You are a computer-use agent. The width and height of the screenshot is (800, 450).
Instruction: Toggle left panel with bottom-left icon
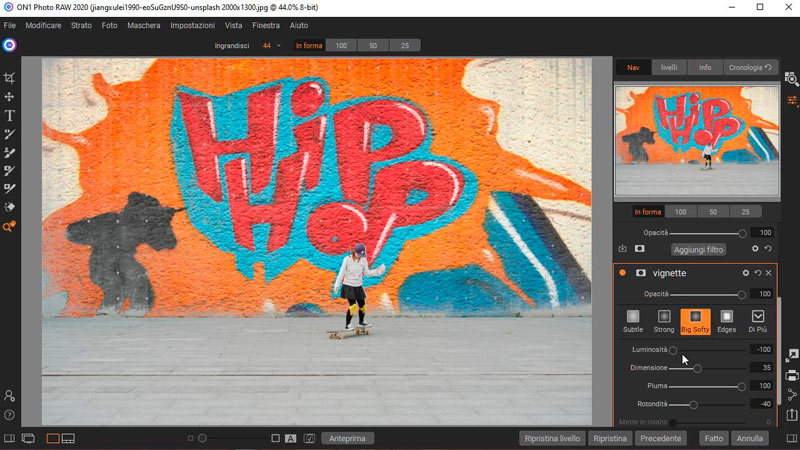tap(9, 438)
